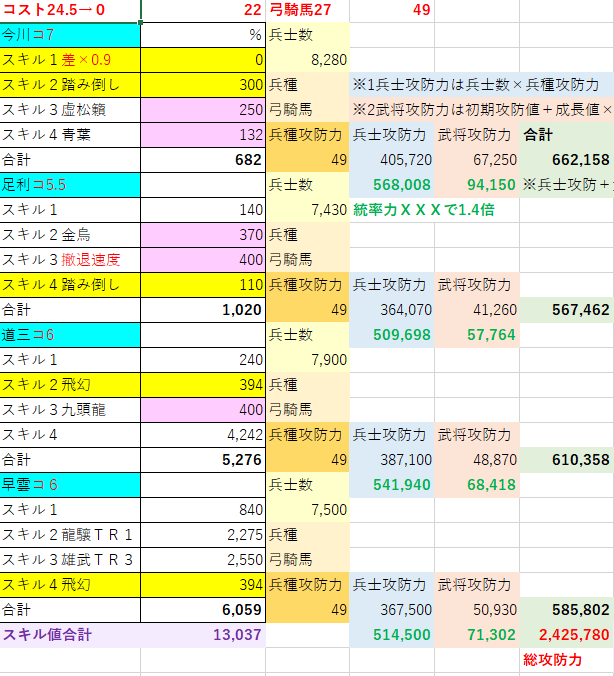Click the スキル2龍驤TR1 value 2,275

point(203,535)
